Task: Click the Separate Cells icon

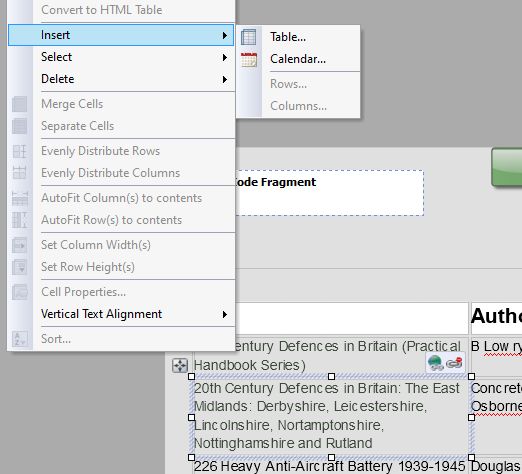Action: point(20,126)
